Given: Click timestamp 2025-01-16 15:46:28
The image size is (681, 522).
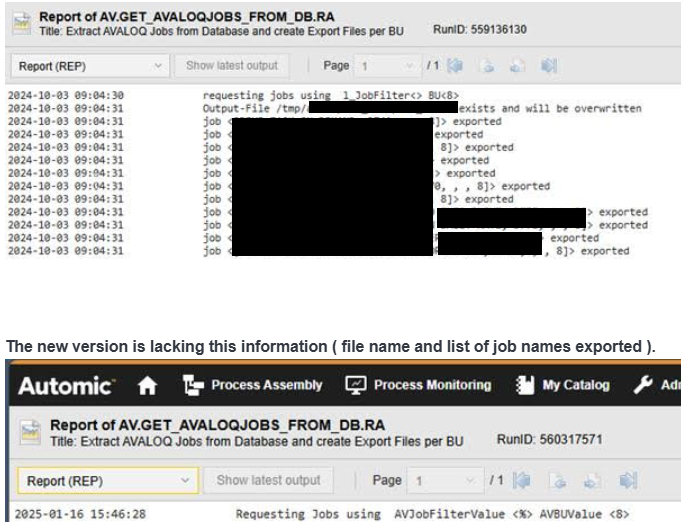Looking at the screenshot, I should pos(80,514).
